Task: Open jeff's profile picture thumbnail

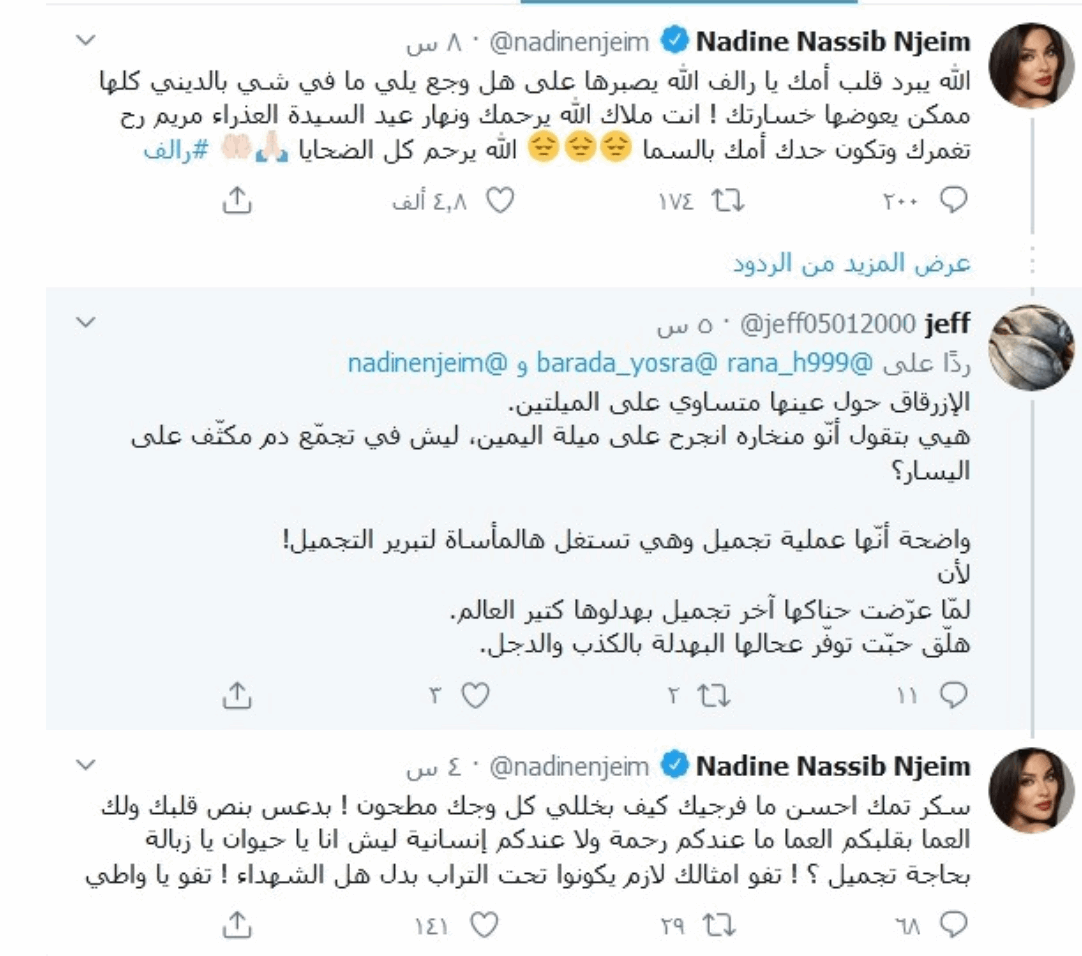Action: point(1031,347)
